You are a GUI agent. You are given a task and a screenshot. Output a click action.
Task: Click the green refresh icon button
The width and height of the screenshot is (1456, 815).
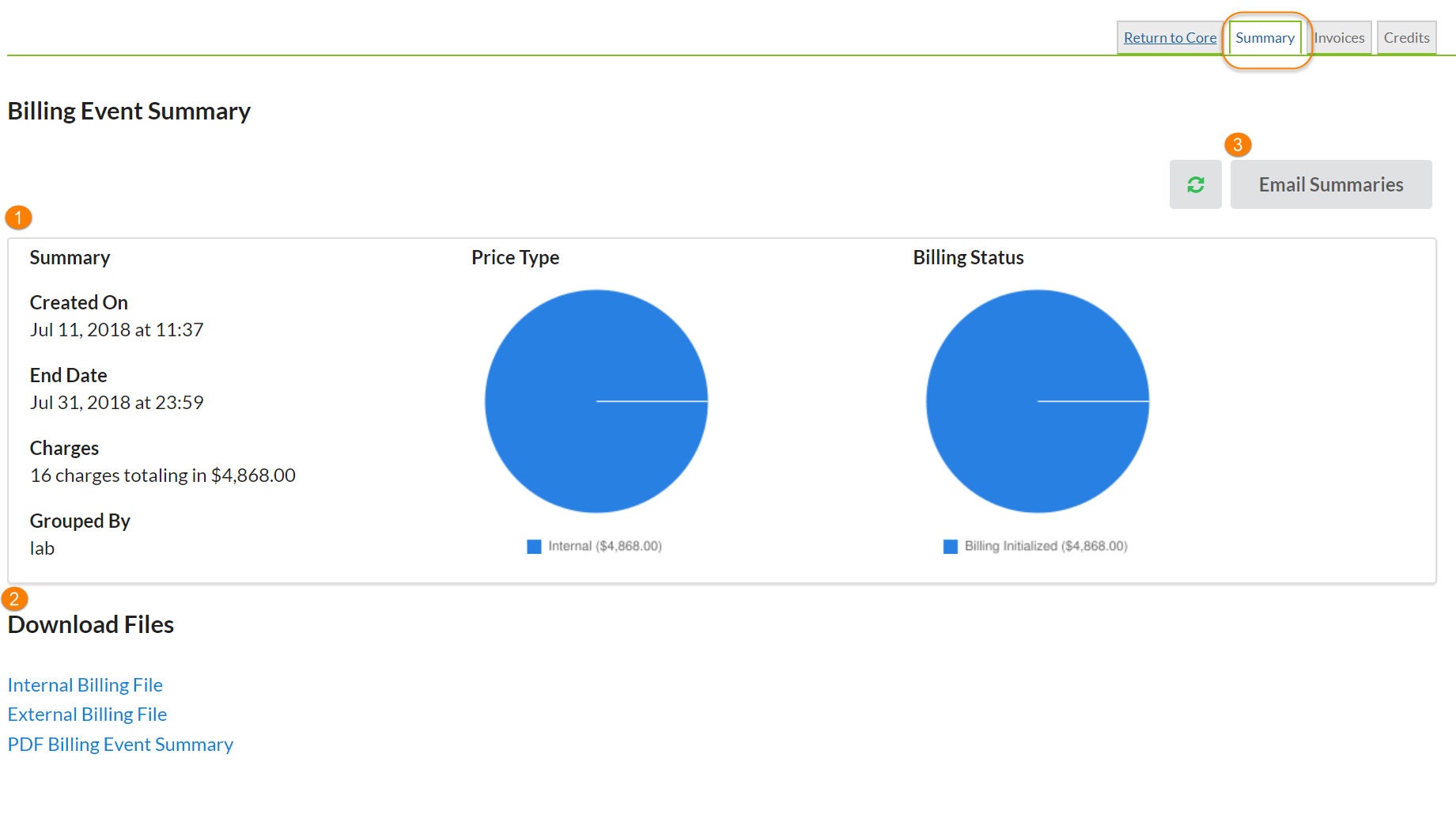tap(1195, 184)
